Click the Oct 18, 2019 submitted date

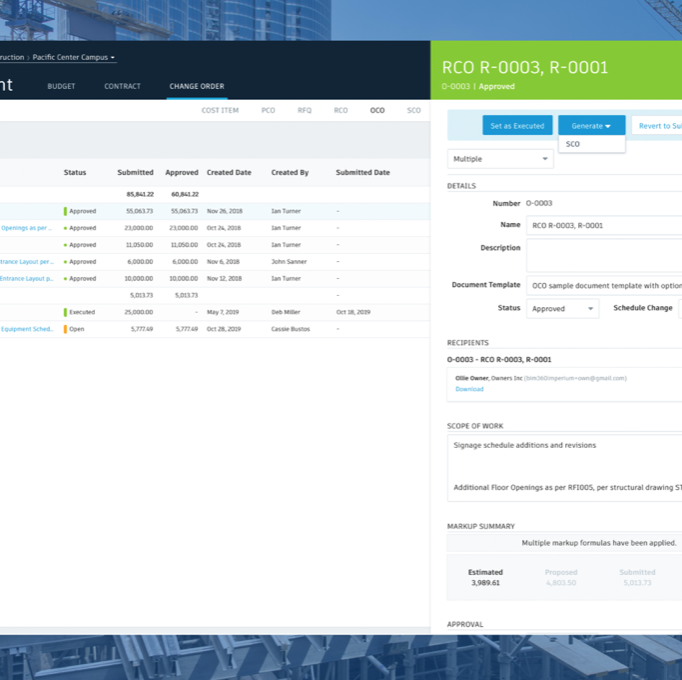(353, 312)
